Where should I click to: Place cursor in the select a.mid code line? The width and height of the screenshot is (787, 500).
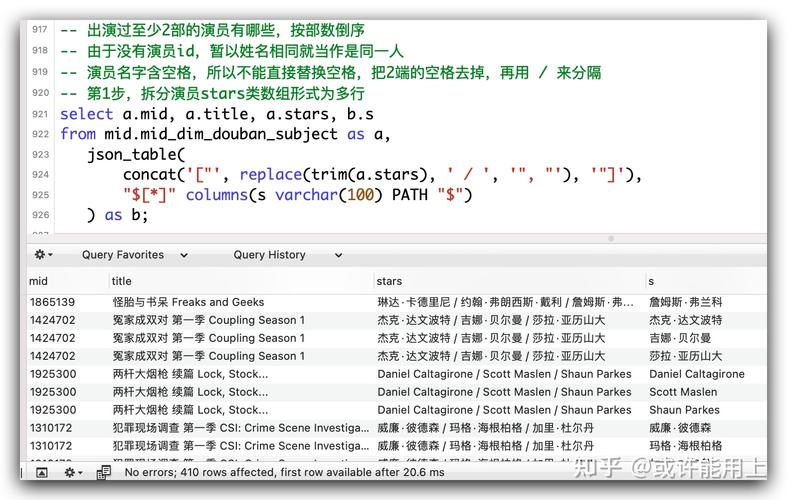tap(217, 114)
